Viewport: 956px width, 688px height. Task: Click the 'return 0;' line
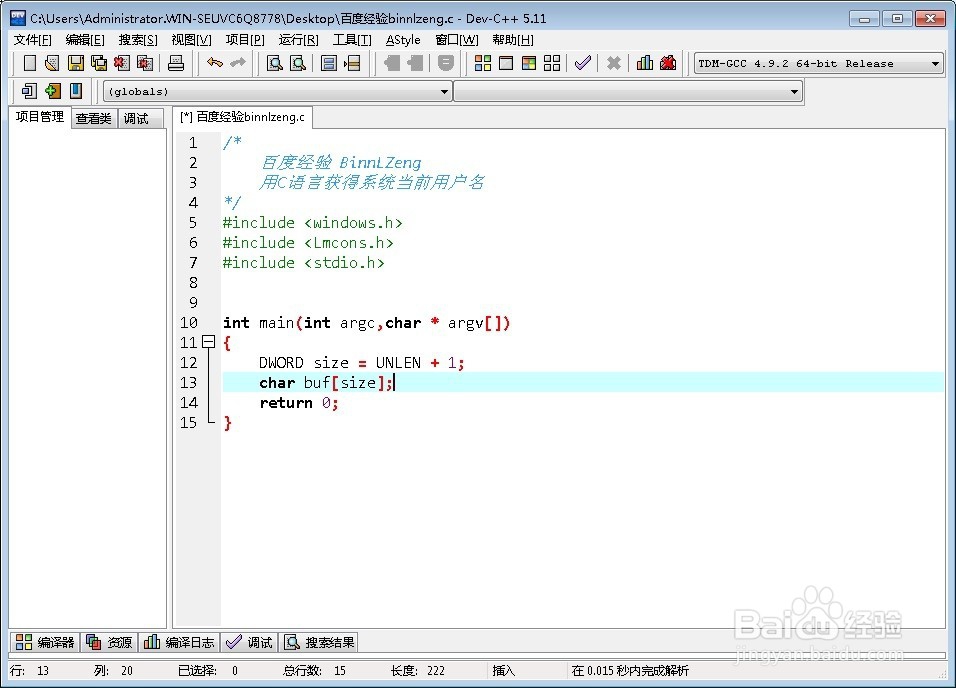click(298, 403)
